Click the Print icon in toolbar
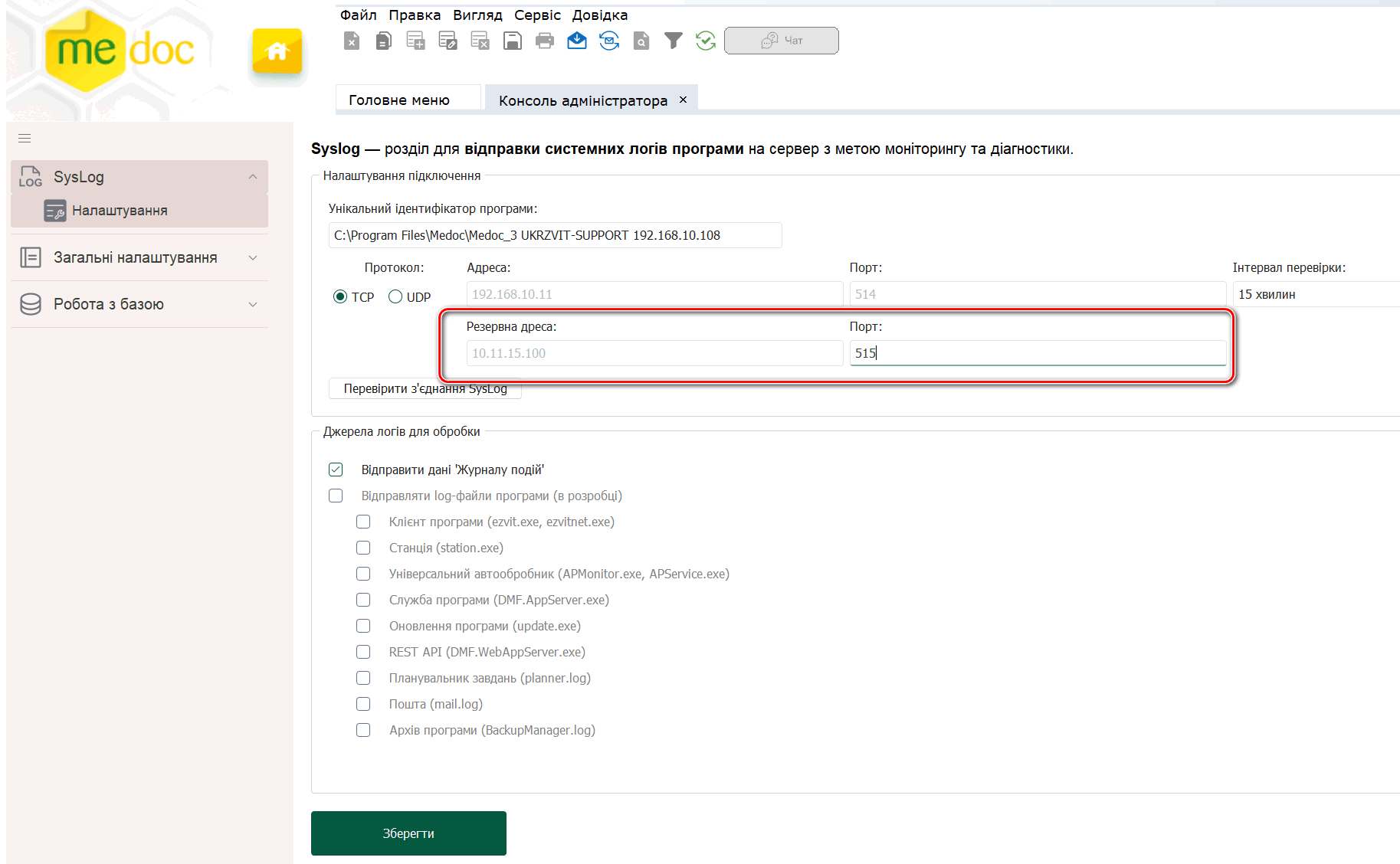This screenshot has width=1400, height=864. coord(545,41)
